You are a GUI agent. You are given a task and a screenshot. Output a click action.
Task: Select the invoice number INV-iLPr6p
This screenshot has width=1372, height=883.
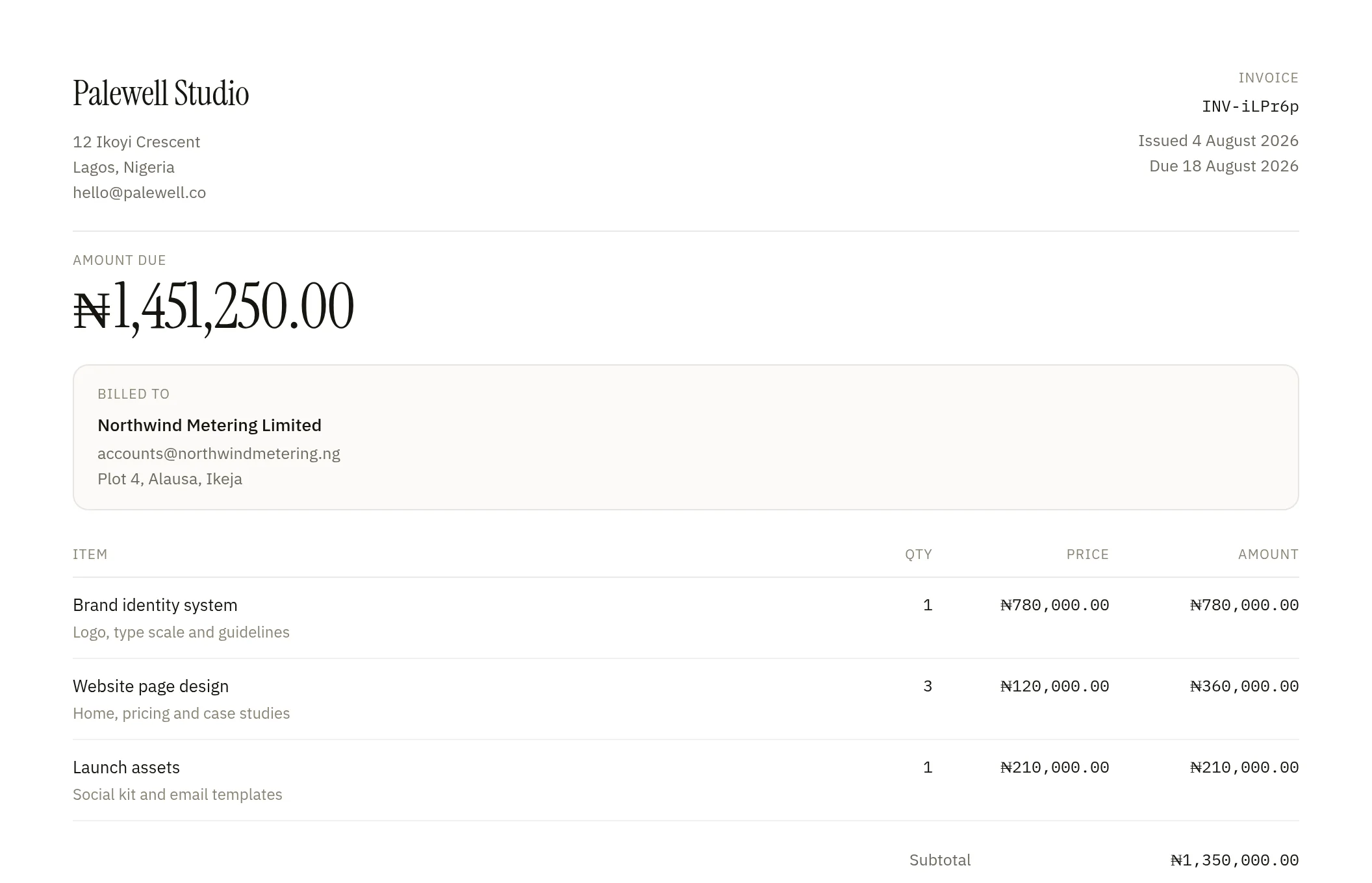click(x=1250, y=106)
